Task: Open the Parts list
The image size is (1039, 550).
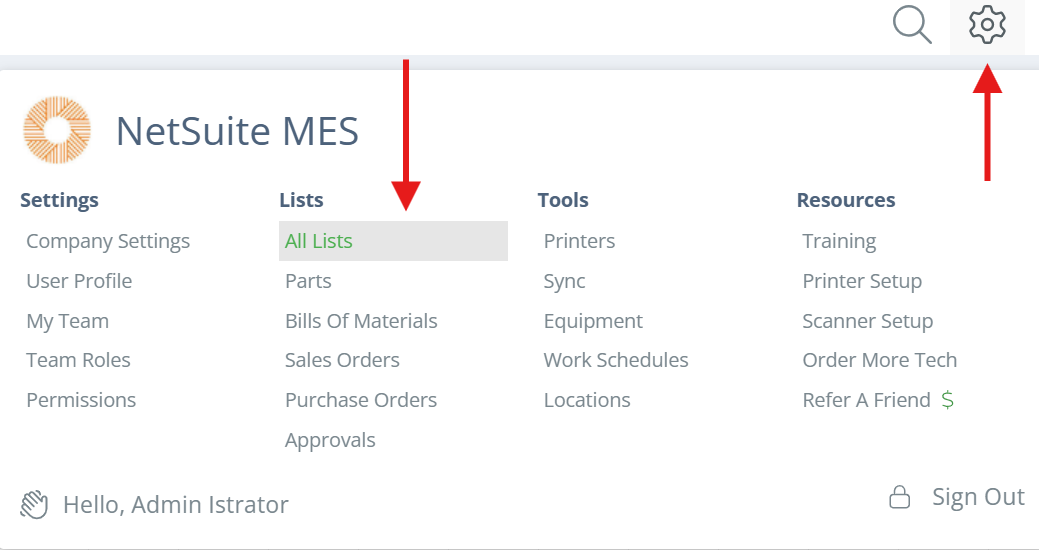Action: click(308, 281)
